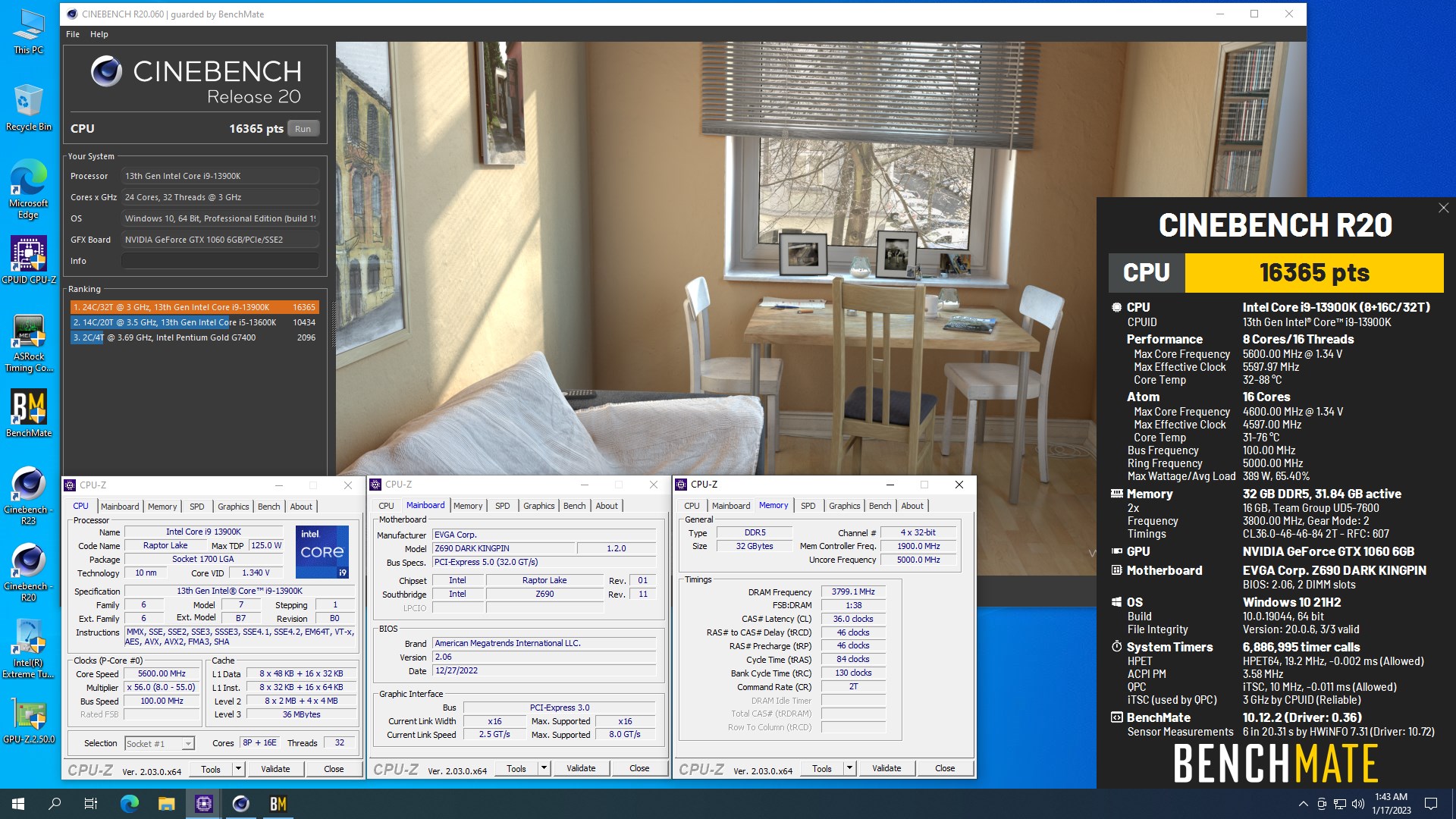Open Task View on taskbar
The width and height of the screenshot is (1456, 819).
[91, 804]
